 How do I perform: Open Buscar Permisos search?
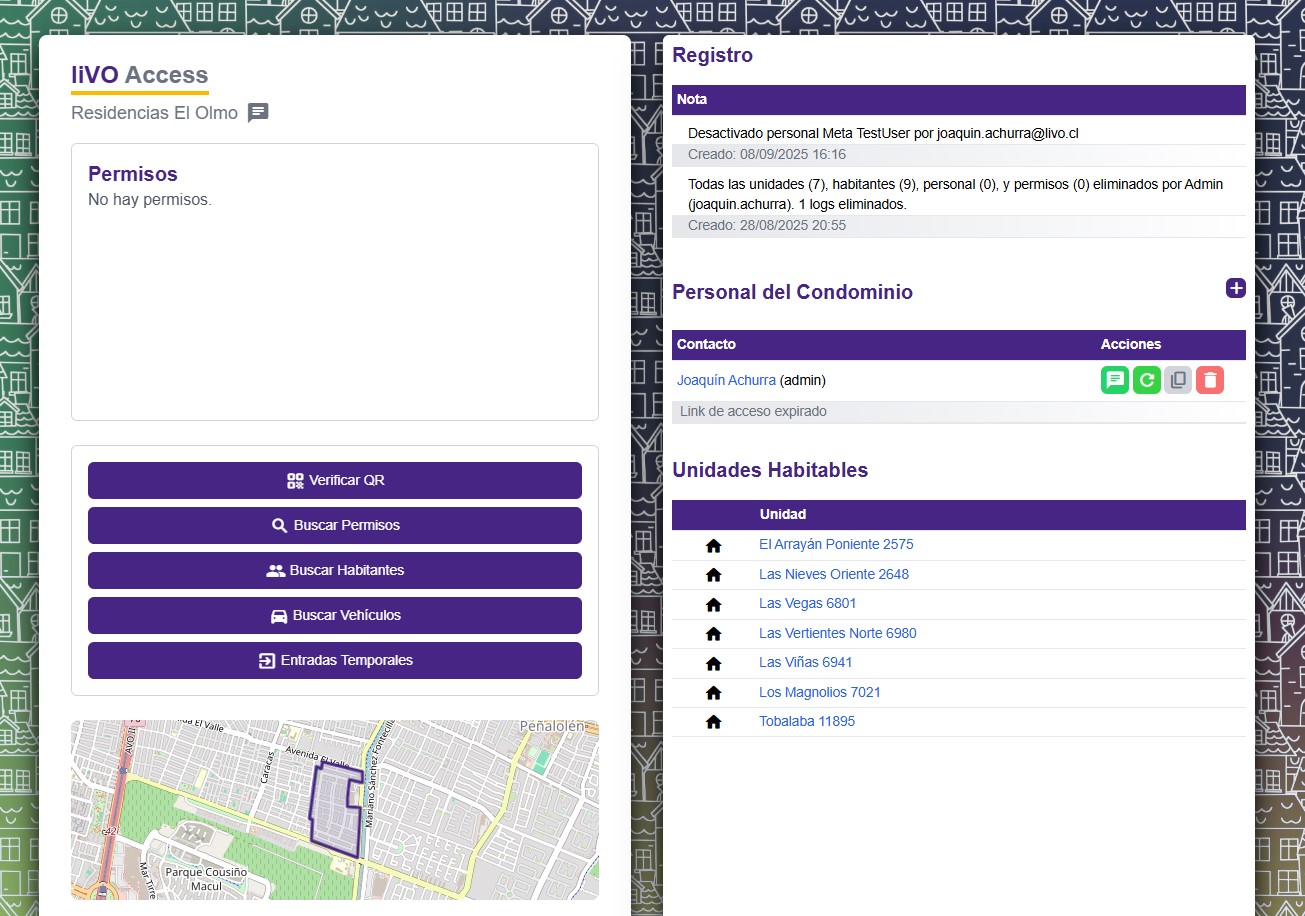pos(335,525)
